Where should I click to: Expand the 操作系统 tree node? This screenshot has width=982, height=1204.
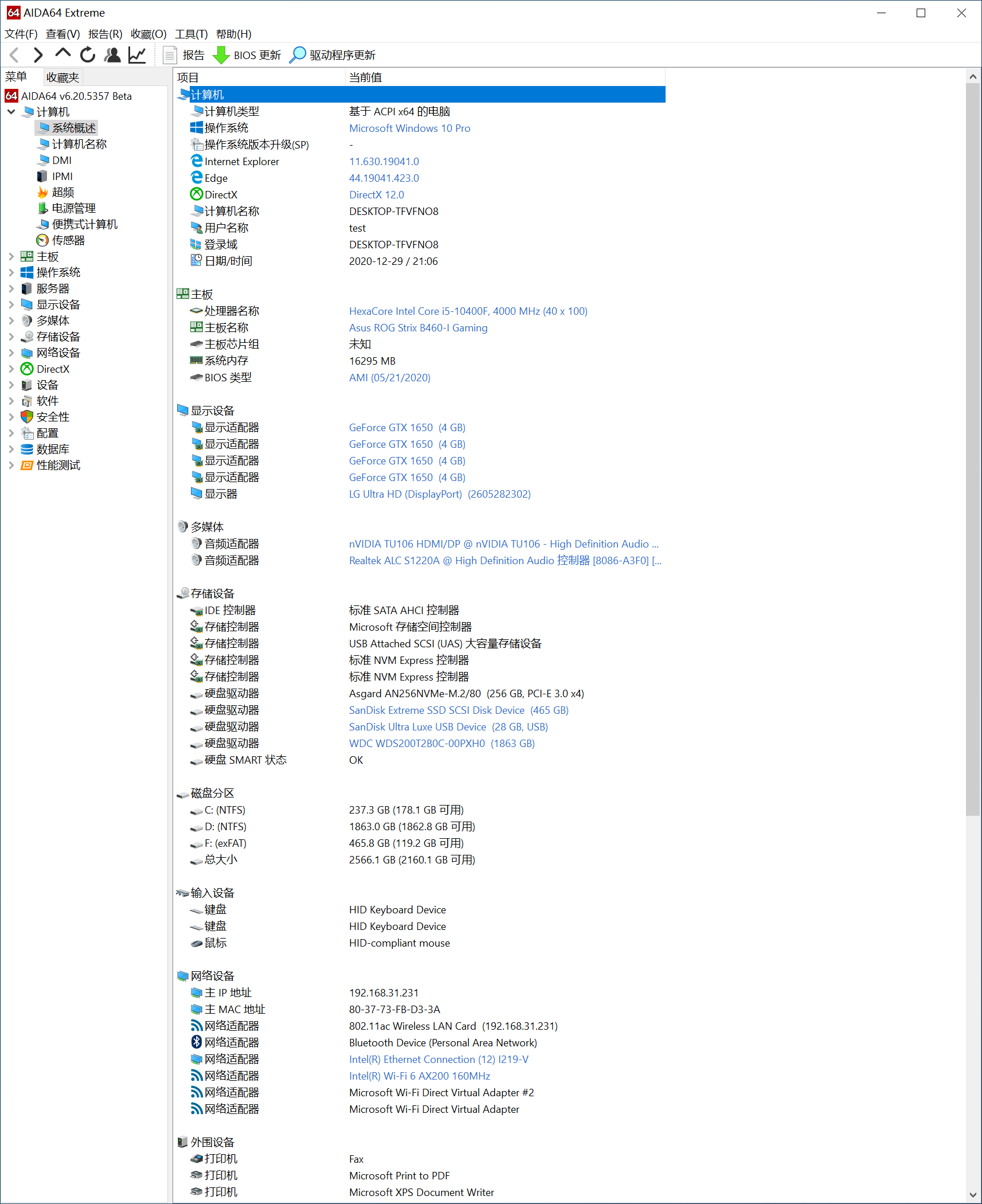point(11,272)
